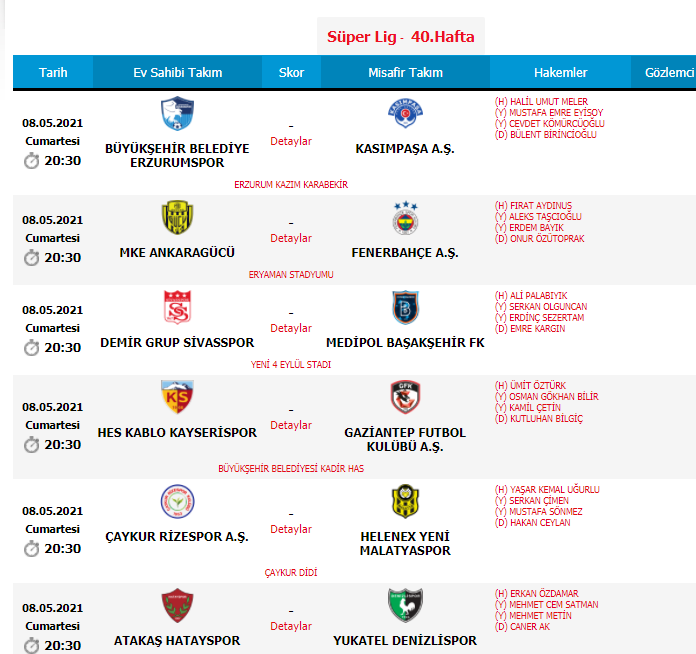Viewport: 696px width, 654px height.
Task: Click the Eryaman Stadyumu stadium name
Action: [x=291, y=274]
